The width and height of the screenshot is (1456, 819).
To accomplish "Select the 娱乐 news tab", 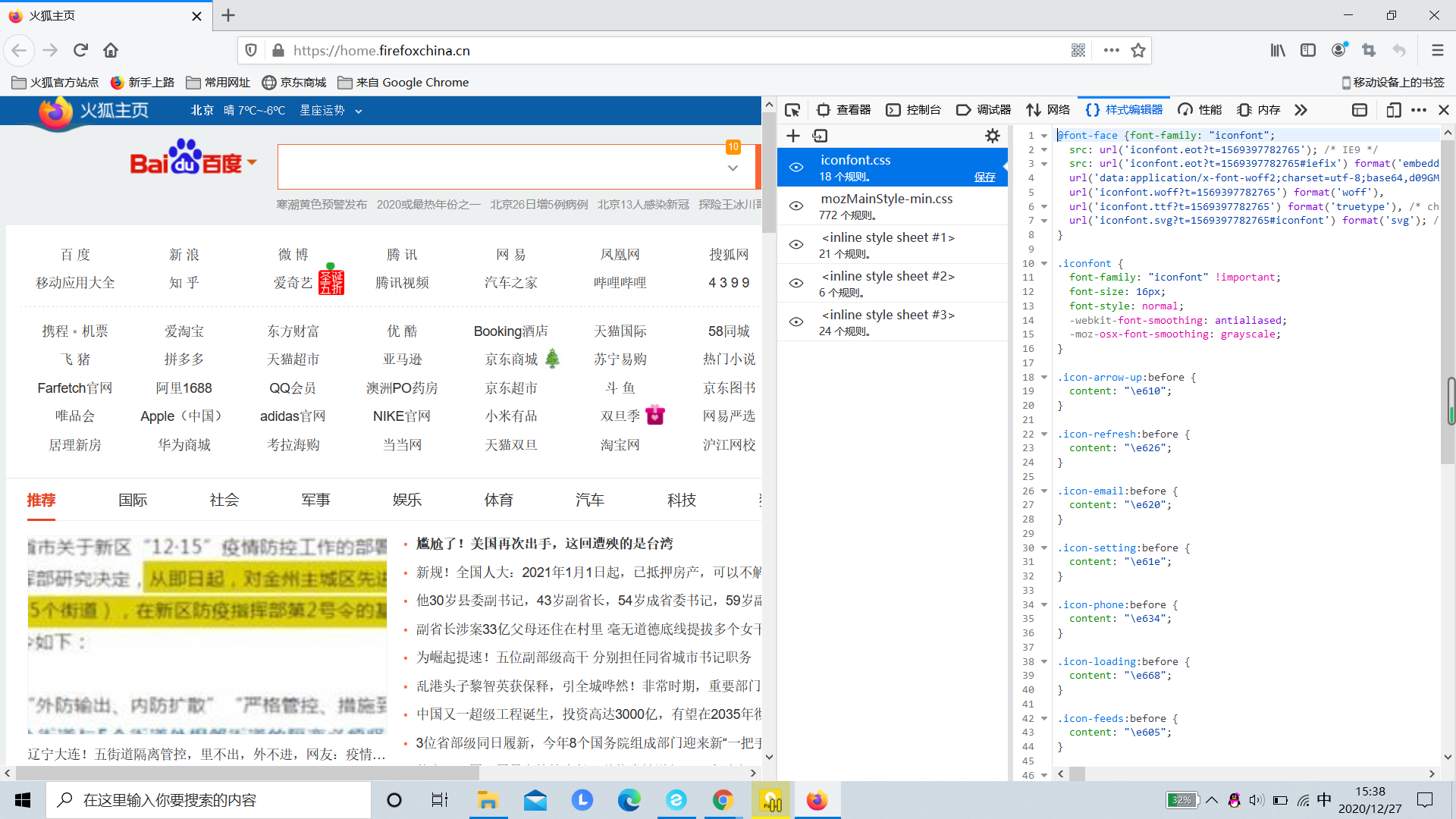I will pos(407,500).
